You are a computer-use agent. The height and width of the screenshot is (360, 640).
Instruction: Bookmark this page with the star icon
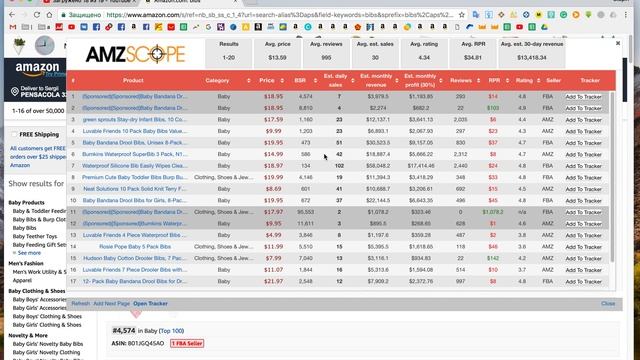pyautogui.click(x=462, y=15)
